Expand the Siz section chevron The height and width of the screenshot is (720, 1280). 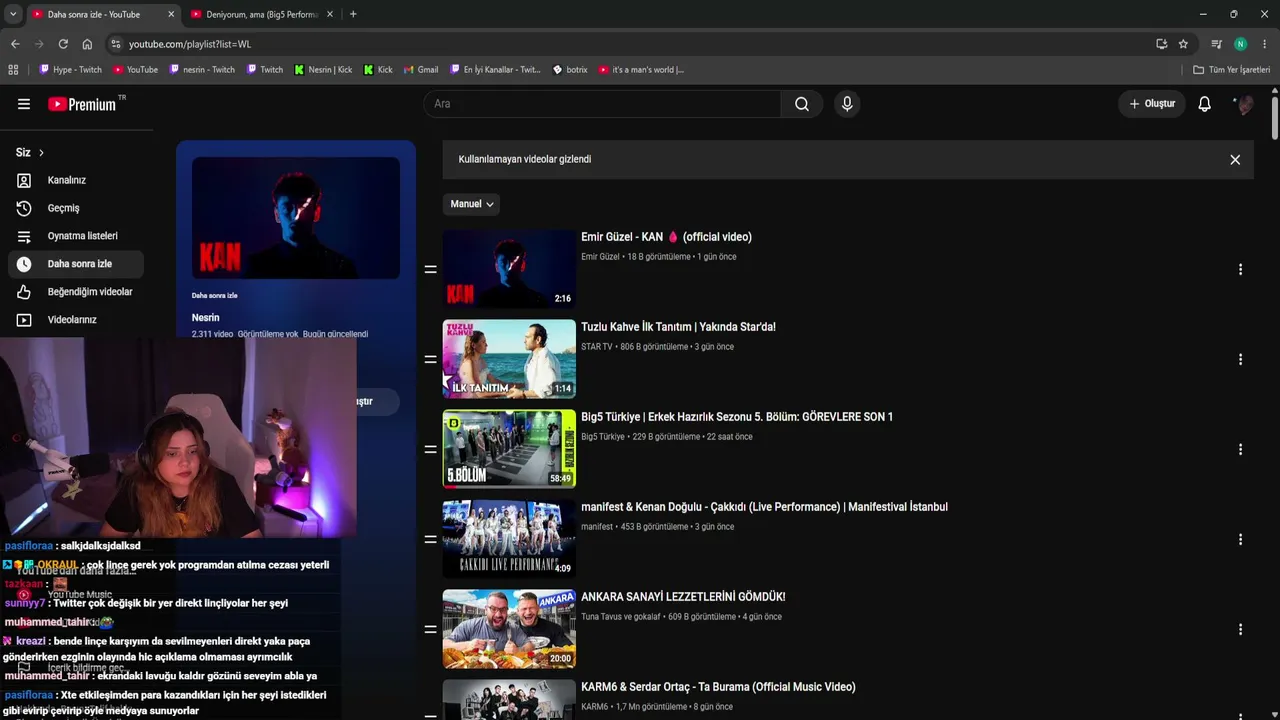coord(41,153)
